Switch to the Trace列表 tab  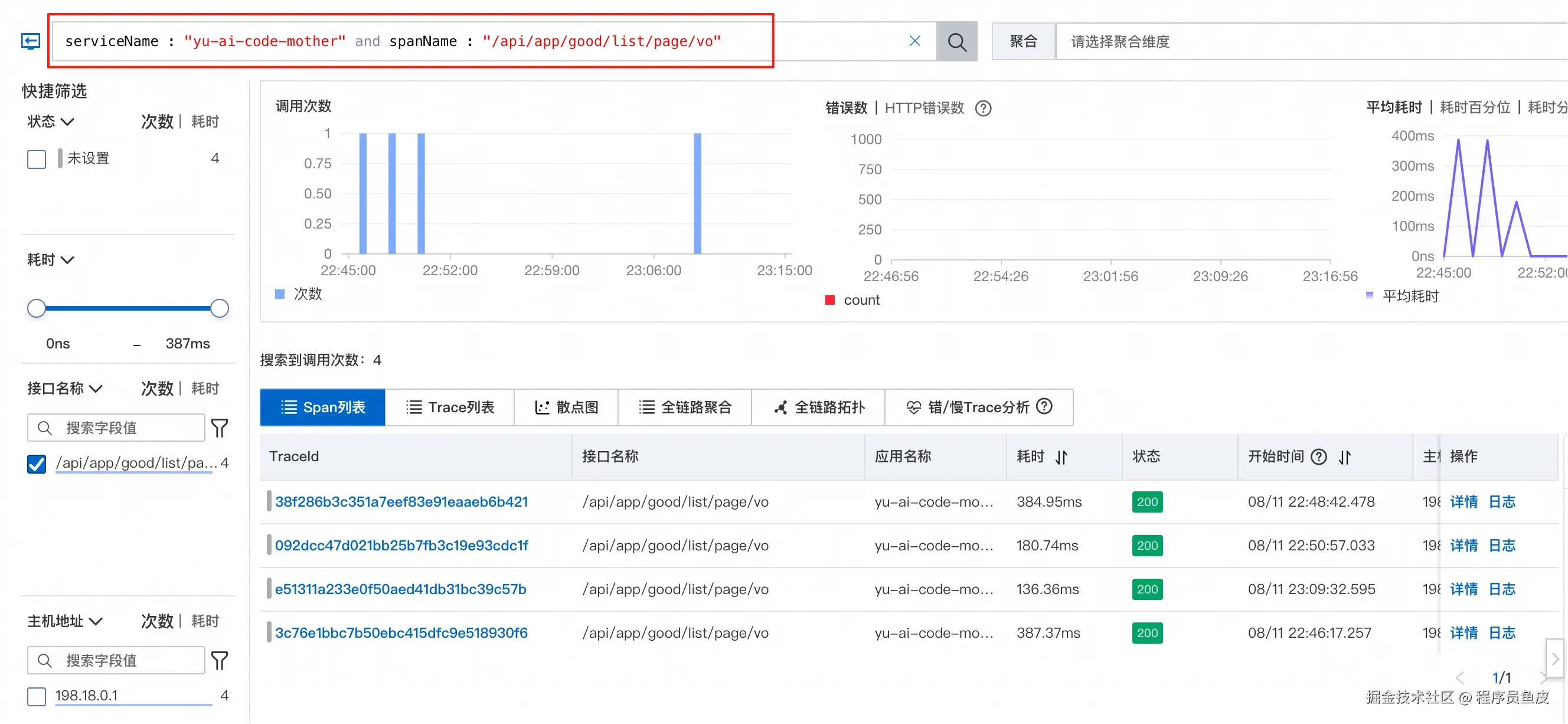(450, 407)
